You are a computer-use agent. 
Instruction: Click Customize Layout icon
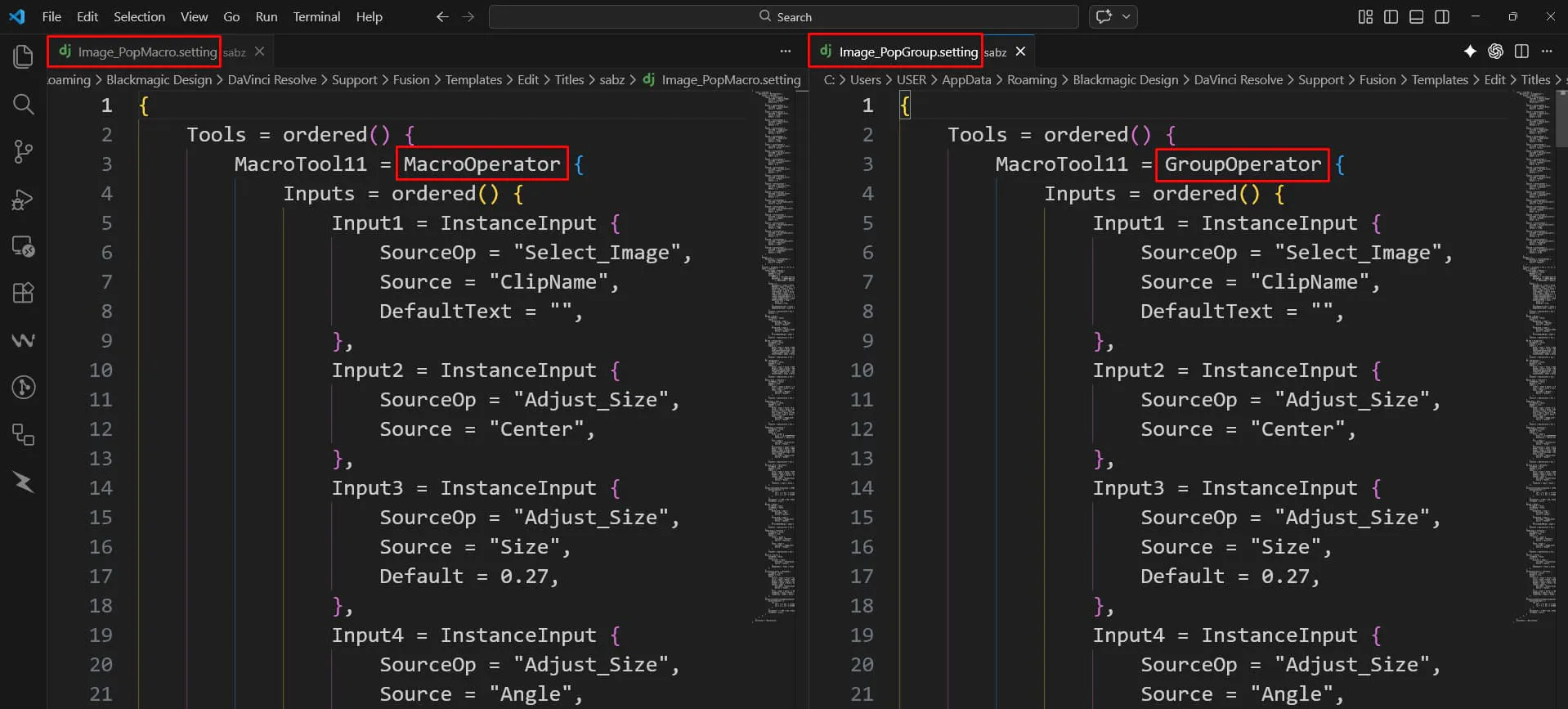click(x=1365, y=16)
